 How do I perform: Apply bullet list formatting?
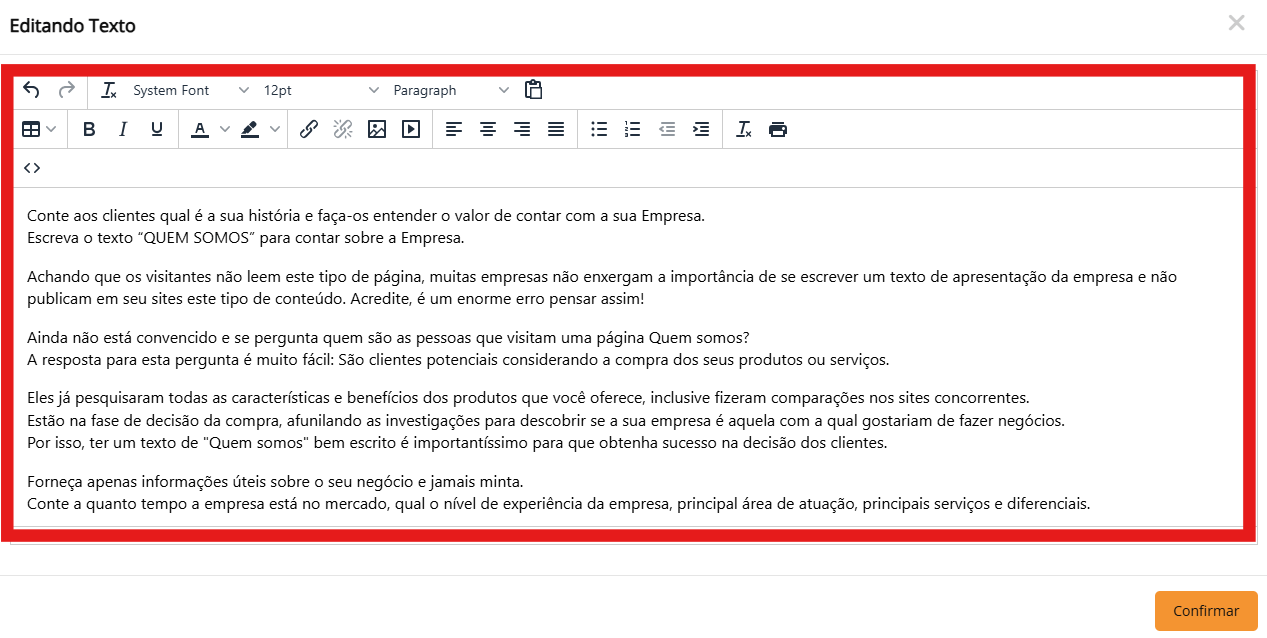click(x=599, y=129)
